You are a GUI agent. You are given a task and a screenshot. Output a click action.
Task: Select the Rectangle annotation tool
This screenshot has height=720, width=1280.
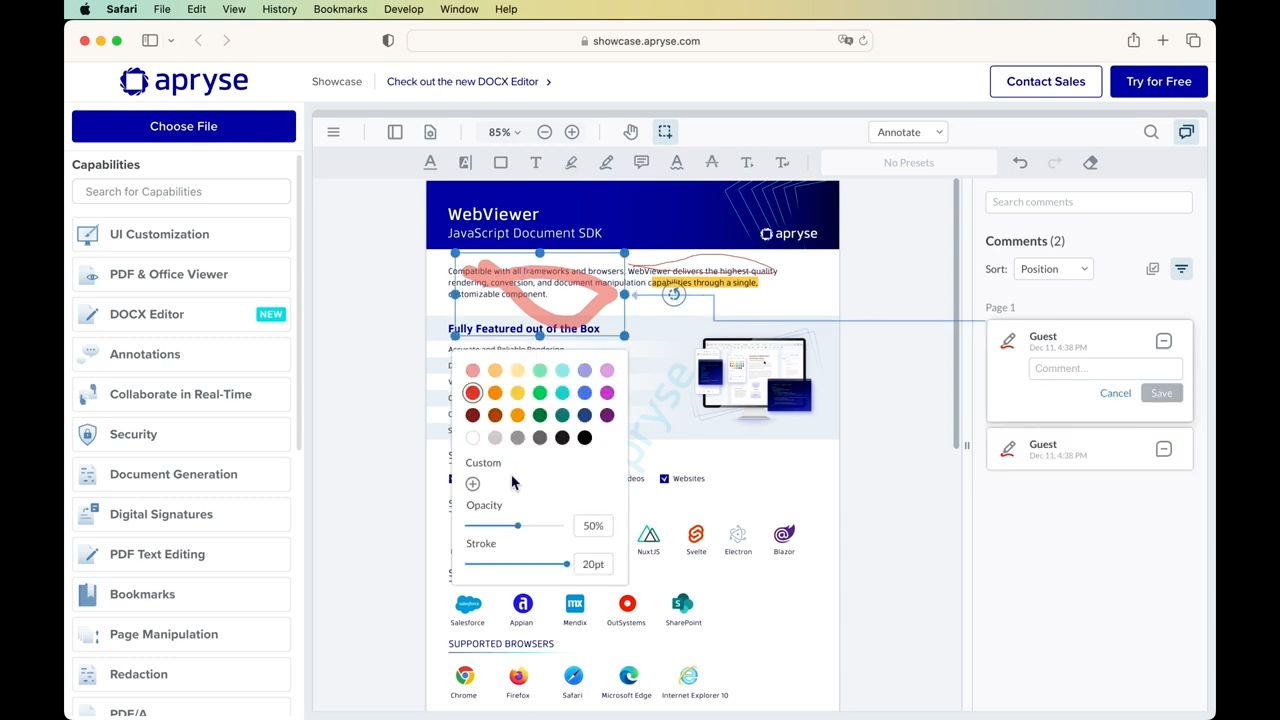[x=500, y=162]
